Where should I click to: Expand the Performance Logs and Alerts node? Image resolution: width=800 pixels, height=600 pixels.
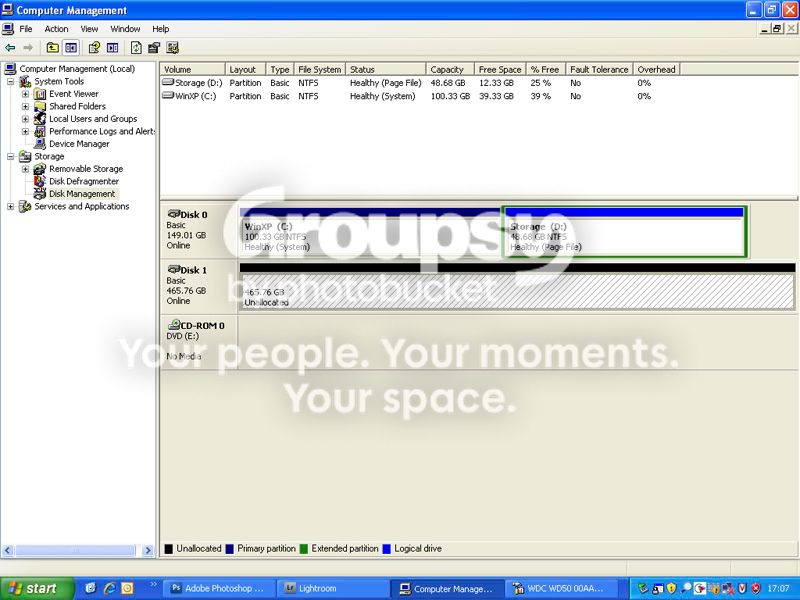[x=25, y=132]
